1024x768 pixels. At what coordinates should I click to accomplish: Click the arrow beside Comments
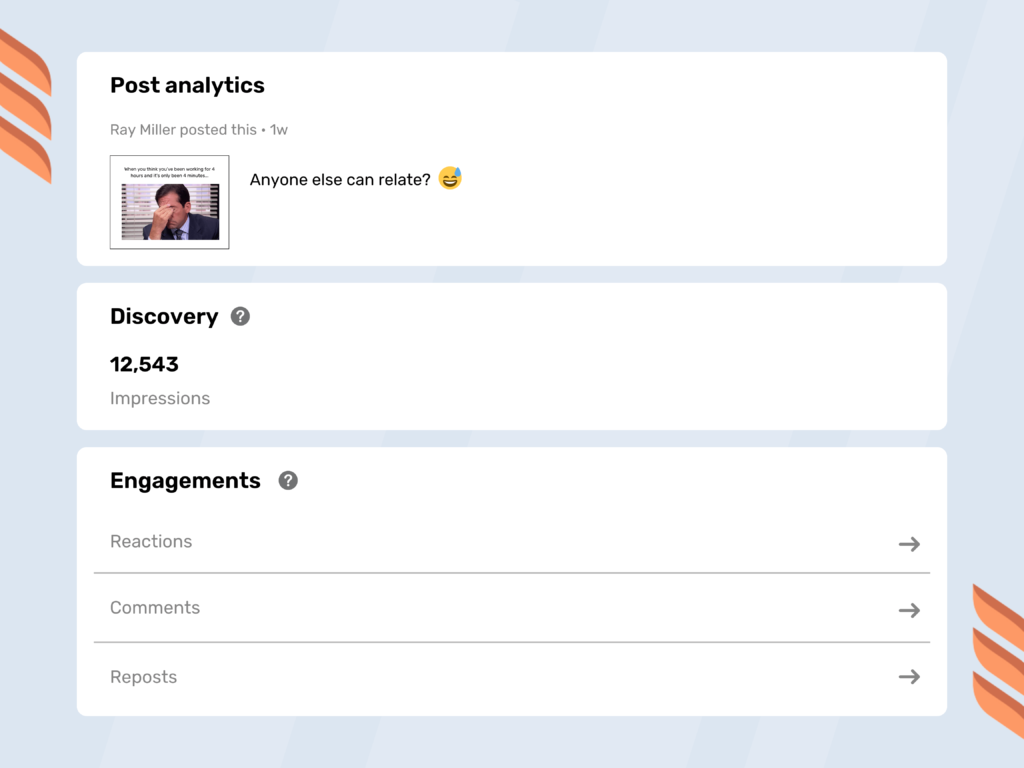[x=909, y=610]
